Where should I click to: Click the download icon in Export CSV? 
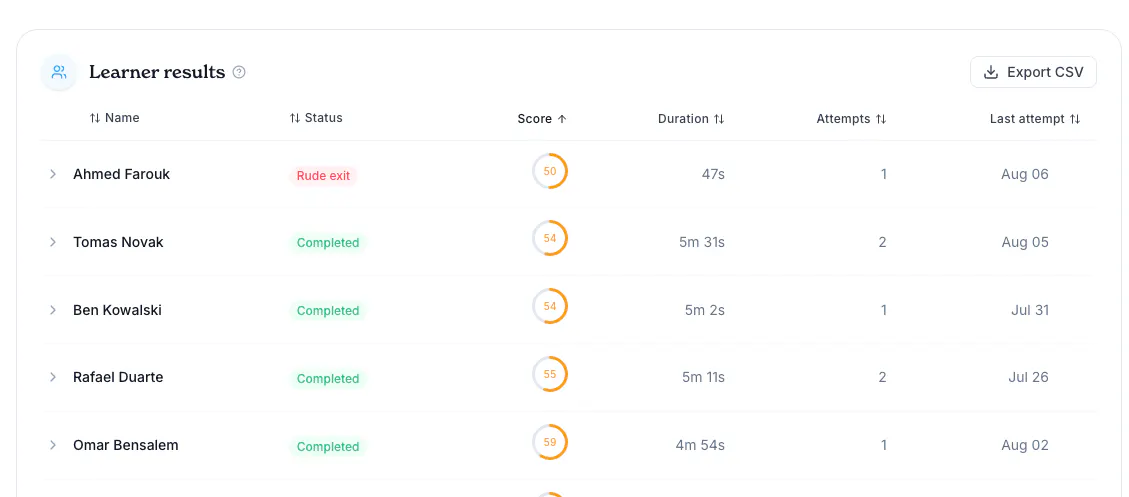[x=991, y=72]
